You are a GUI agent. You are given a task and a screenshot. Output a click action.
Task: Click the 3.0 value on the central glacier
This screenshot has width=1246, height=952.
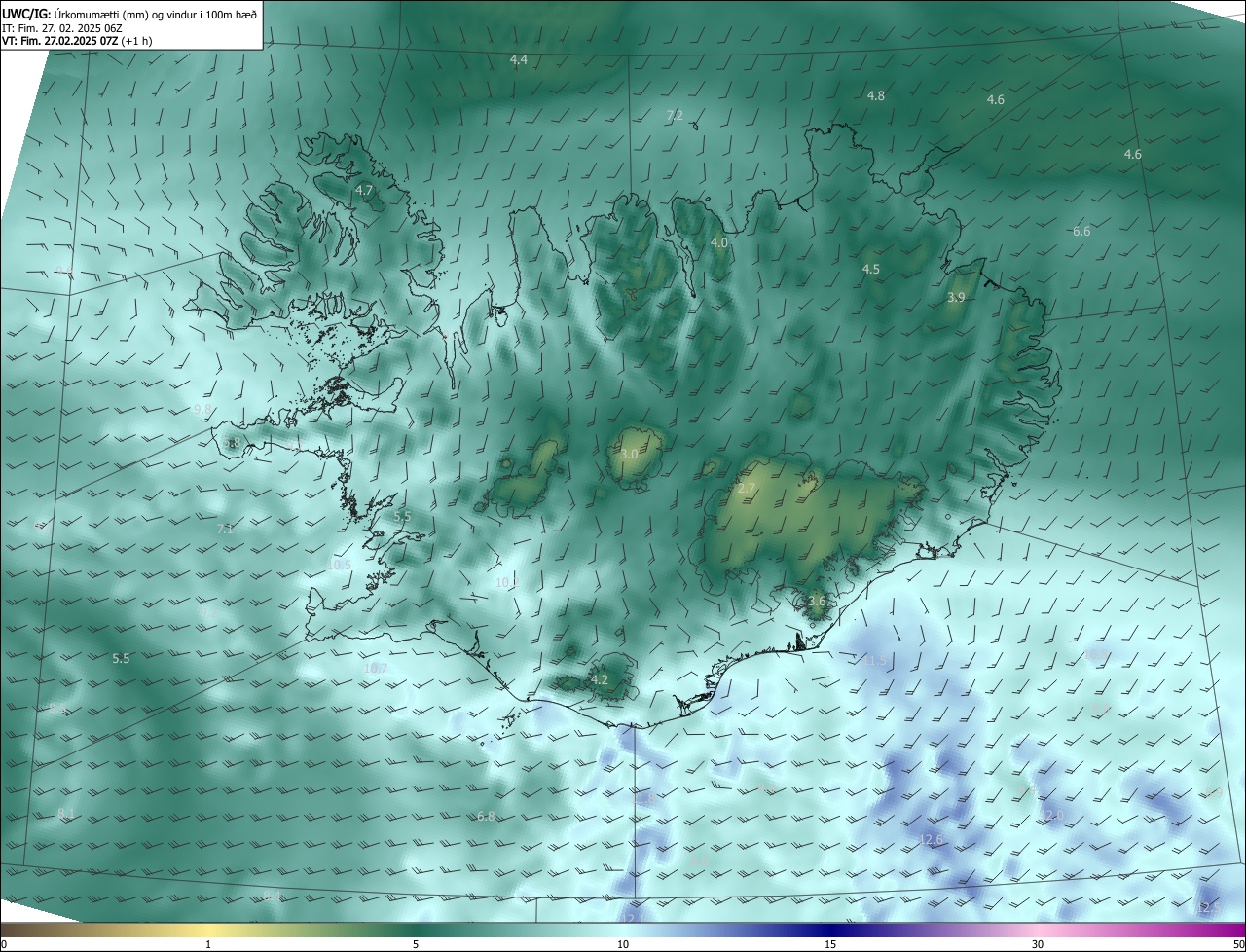click(629, 455)
